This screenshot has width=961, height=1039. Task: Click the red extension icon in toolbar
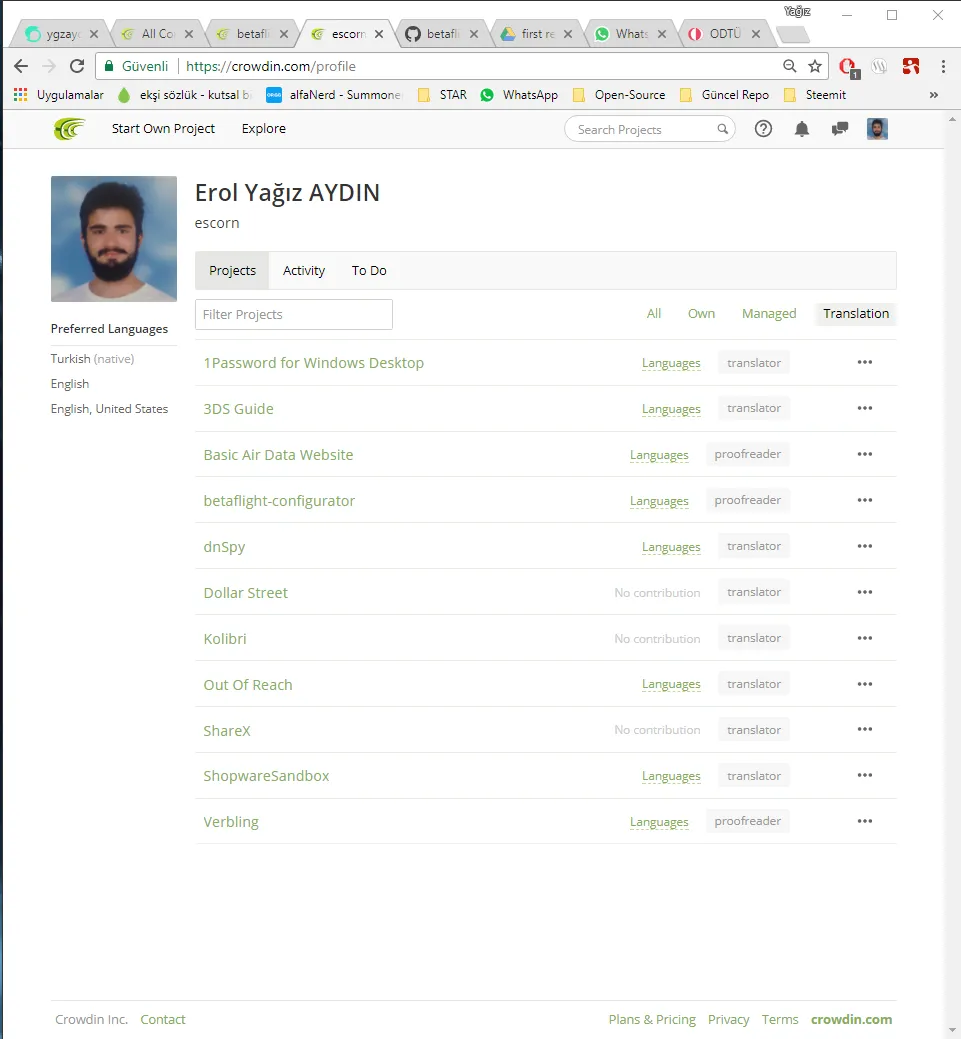pyautogui.click(x=911, y=66)
